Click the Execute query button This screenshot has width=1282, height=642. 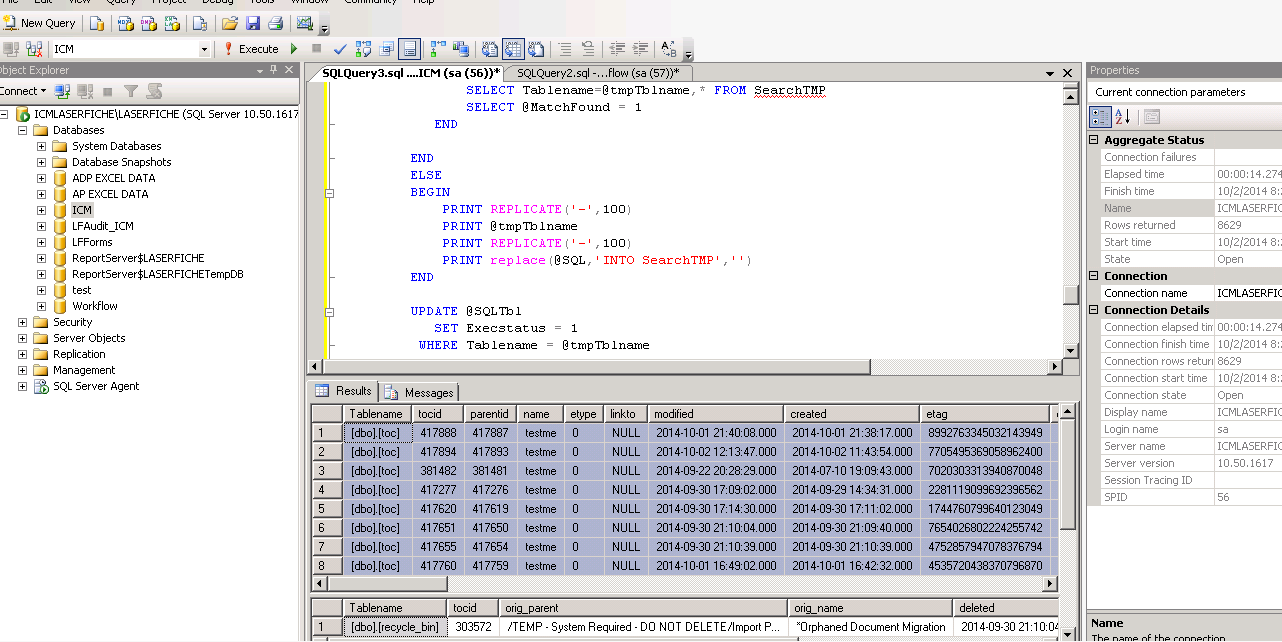click(x=251, y=48)
